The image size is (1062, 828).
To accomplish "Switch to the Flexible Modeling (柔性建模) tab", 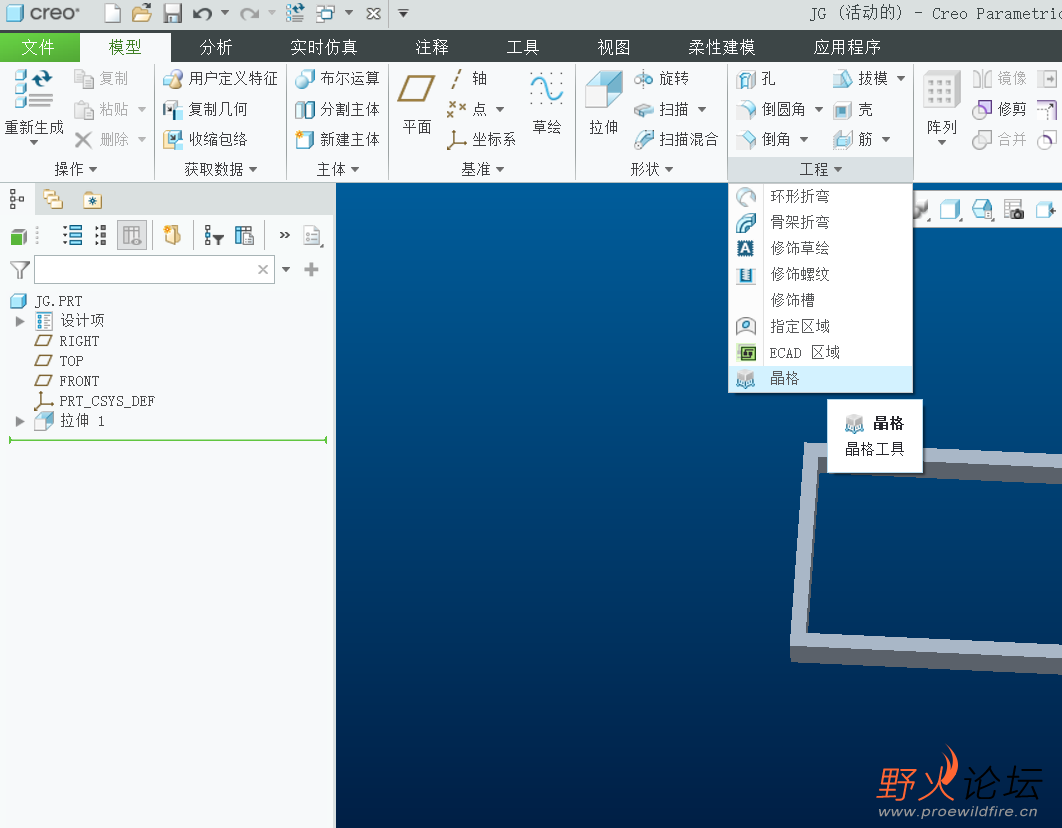I will point(722,47).
